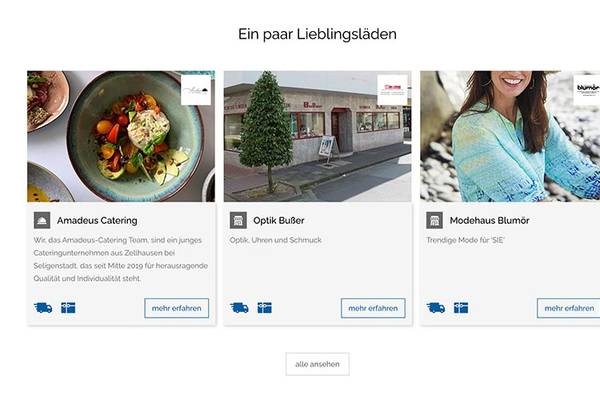Click the Optik Bußer storefront photo

click(318, 136)
